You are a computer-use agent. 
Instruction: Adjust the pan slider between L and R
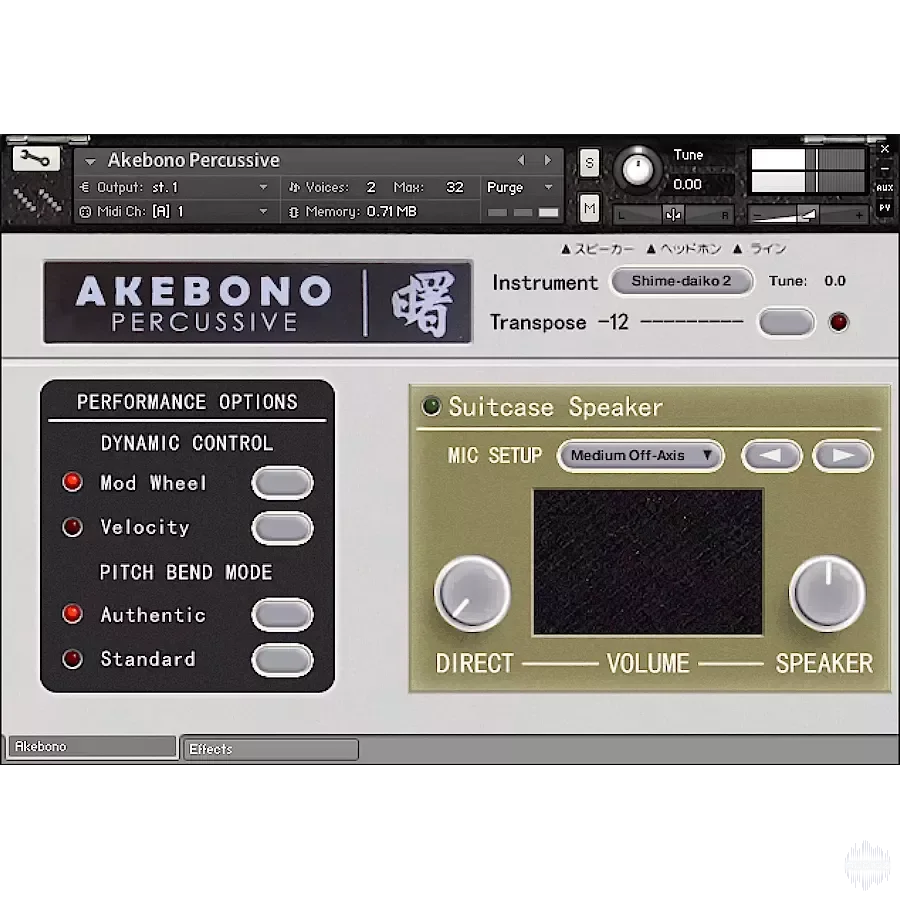tap(674, 215)
